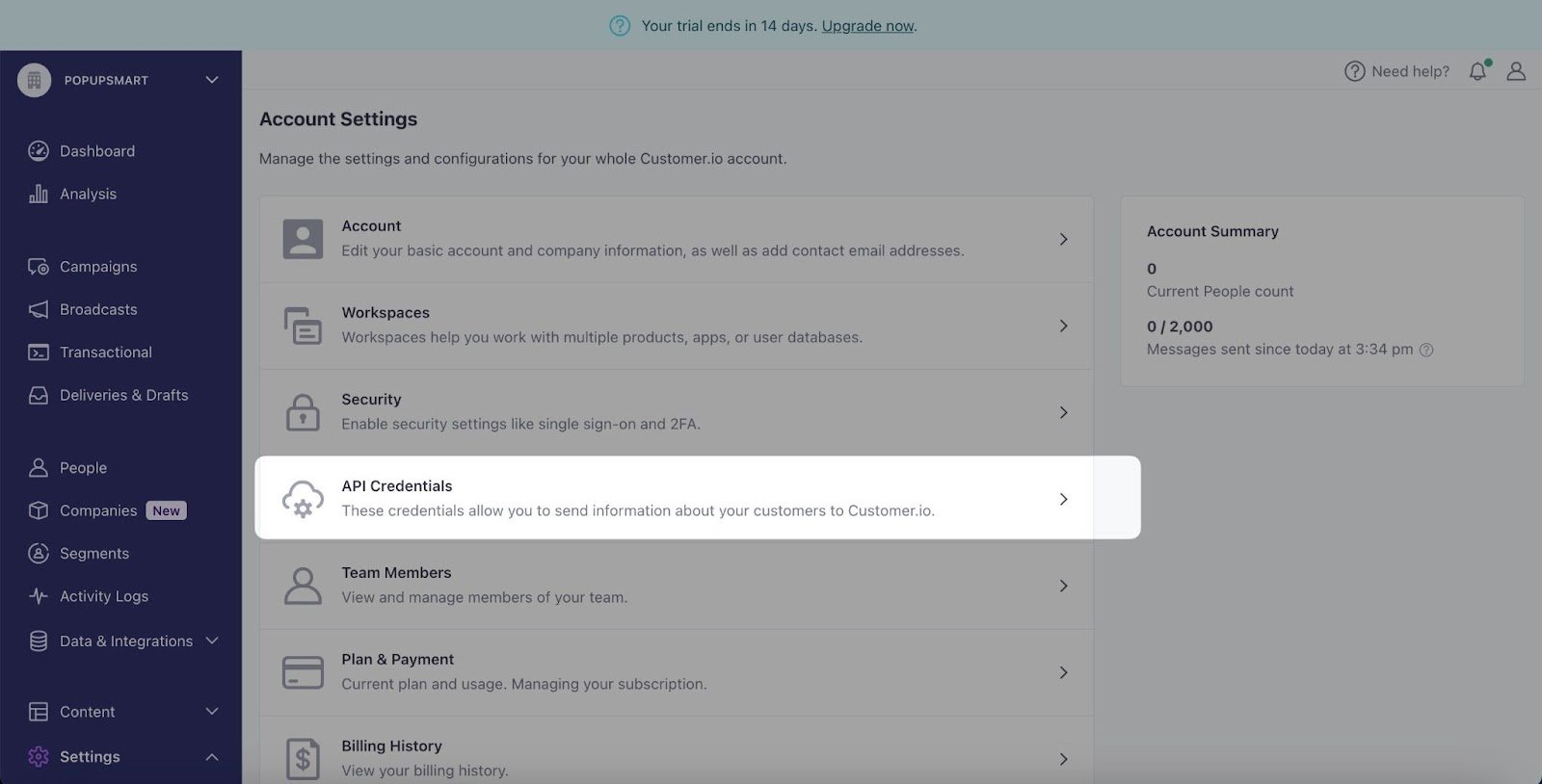Go to People in sidebar
1542x784 pixels.
(83, 468)
